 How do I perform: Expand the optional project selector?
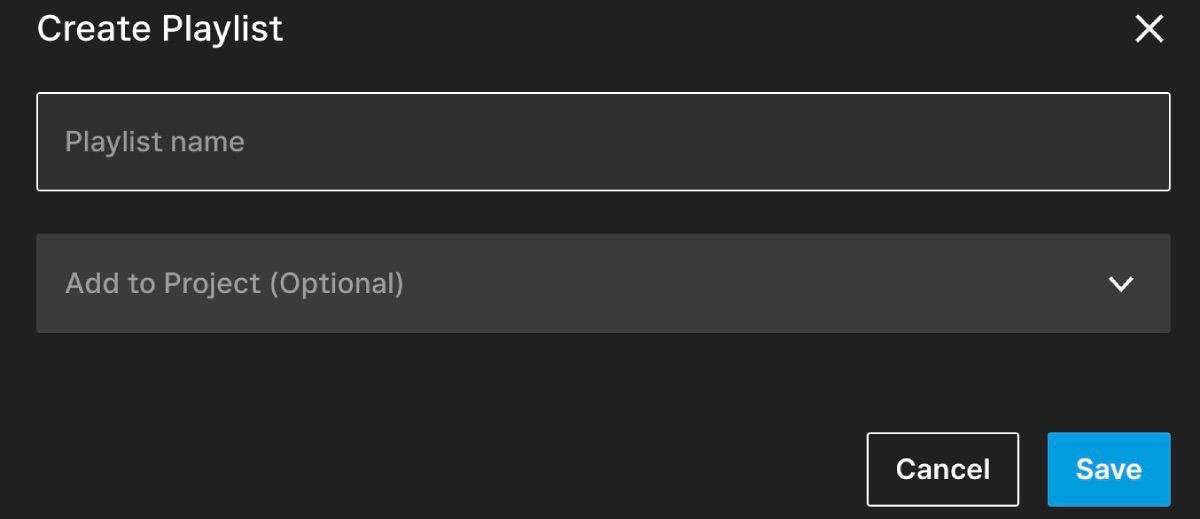(x=603, y=284)
